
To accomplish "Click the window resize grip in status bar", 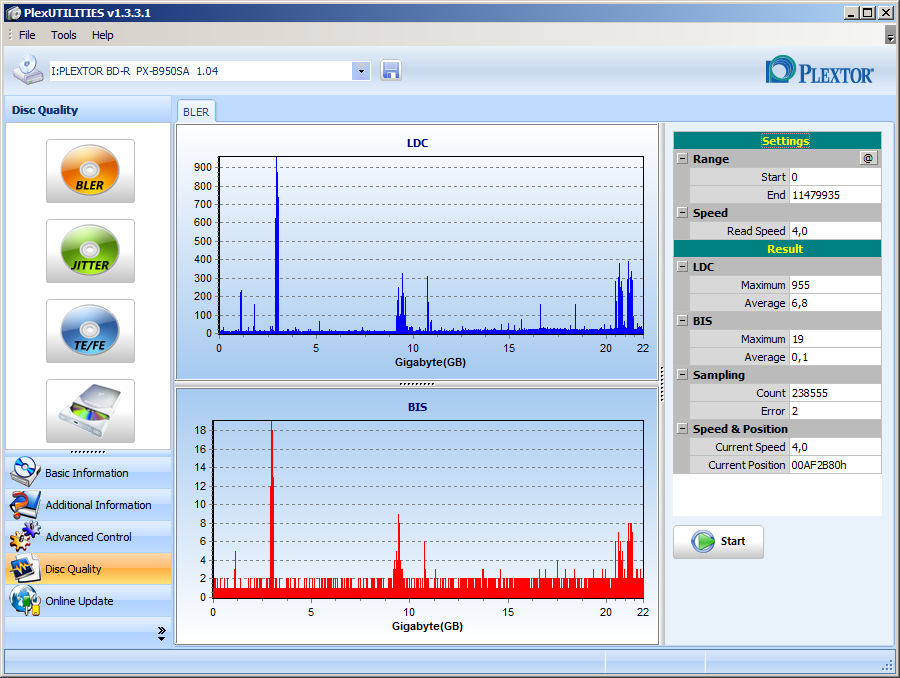I will point(887,665).
